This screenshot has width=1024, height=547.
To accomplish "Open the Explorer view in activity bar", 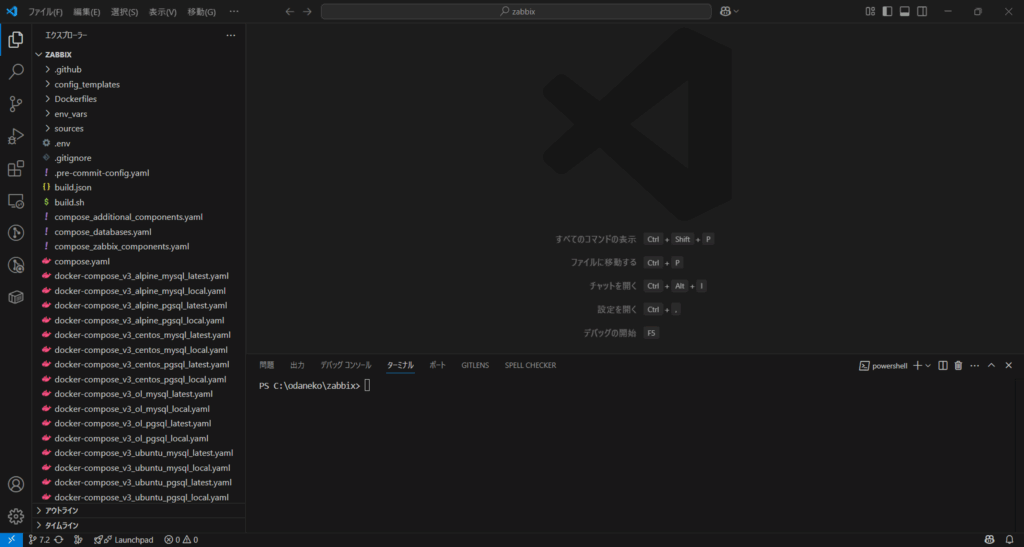I will [x=16, y=40].
